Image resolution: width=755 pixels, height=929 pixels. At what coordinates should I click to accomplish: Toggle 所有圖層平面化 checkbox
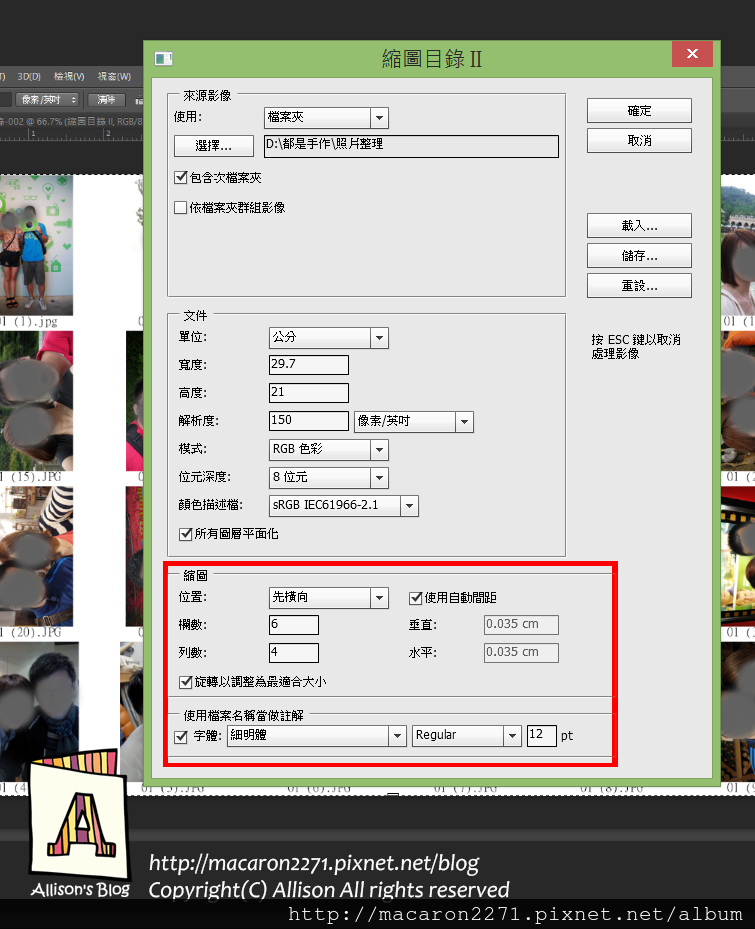(x=185, y=534)
